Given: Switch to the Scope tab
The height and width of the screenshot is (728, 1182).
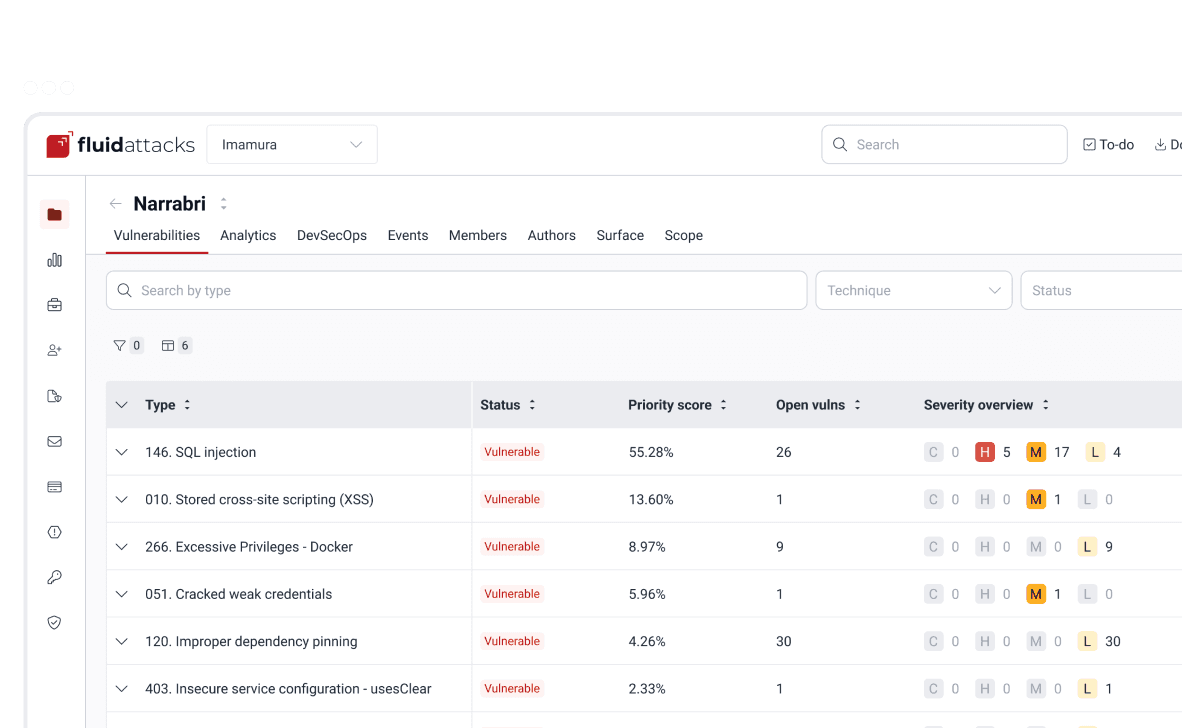Looking at the screenshot, I should pyautogui.click(x=684, y=235).
